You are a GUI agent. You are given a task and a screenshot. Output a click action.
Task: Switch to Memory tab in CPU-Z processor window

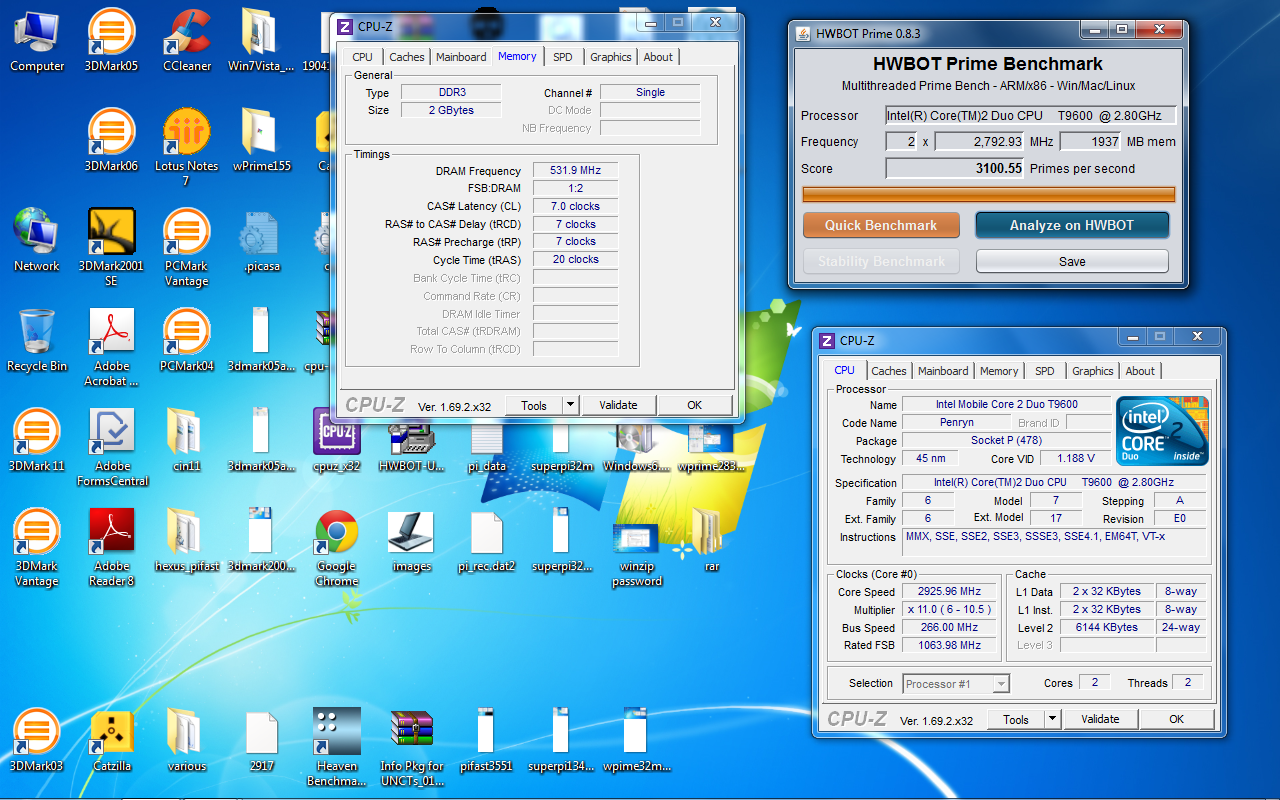998,371
